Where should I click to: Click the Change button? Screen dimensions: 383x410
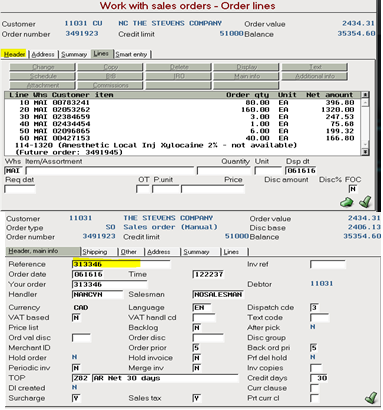[x=43, y=67]
